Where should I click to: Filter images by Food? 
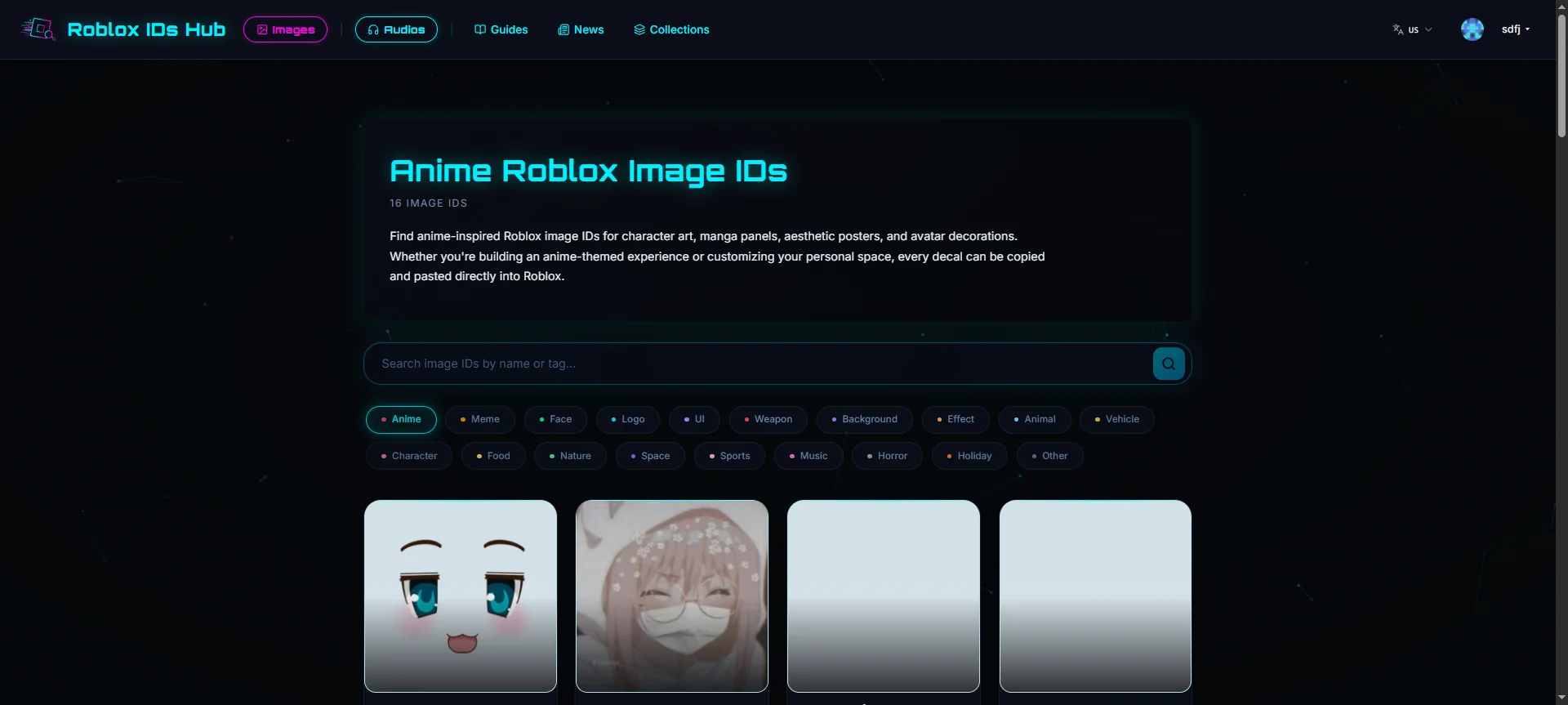tap(493, 457)
